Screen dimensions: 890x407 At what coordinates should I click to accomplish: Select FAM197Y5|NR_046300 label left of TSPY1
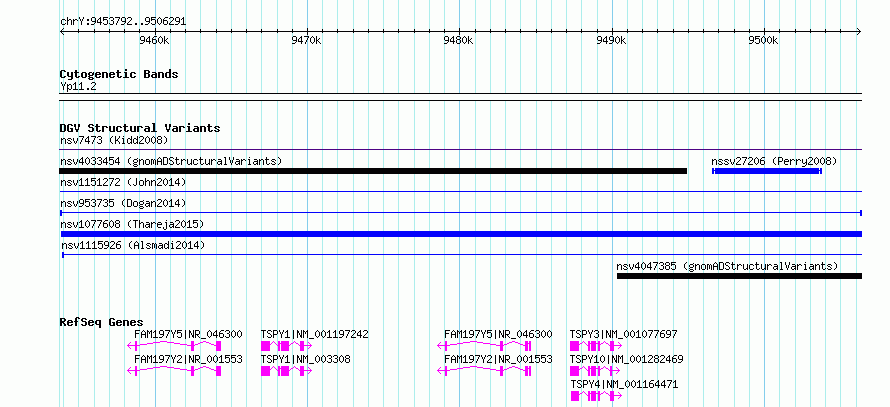click(188, 334)
